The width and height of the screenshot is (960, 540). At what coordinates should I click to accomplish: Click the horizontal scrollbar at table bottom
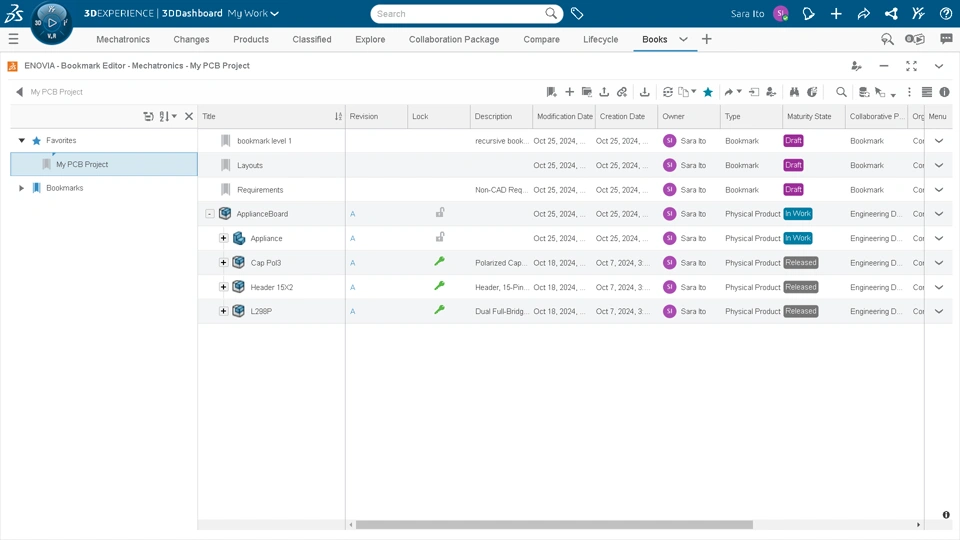[554, 525]
